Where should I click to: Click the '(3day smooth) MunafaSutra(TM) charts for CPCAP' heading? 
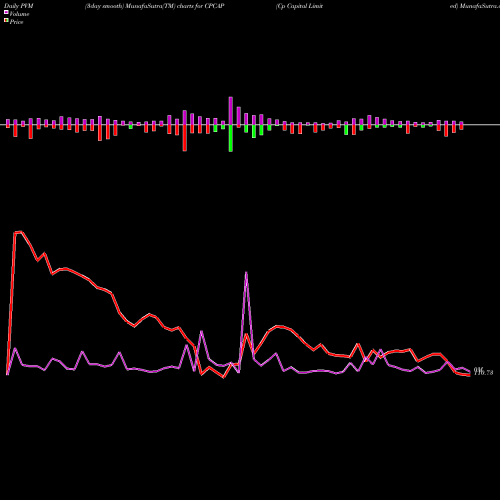154,6
